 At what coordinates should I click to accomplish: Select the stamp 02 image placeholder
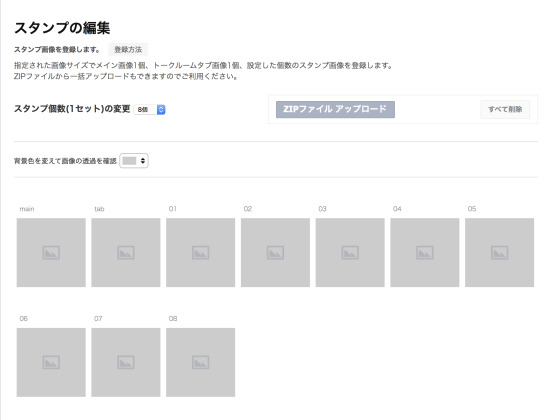click(275, 252)
